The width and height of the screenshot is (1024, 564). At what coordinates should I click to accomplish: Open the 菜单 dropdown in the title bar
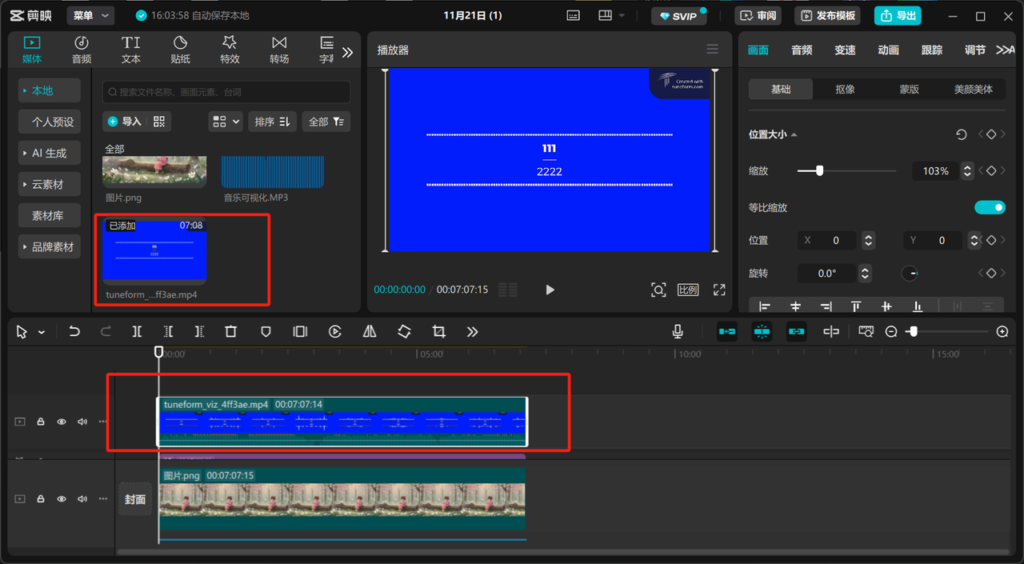pyautogui.click(x=91, y=16)
